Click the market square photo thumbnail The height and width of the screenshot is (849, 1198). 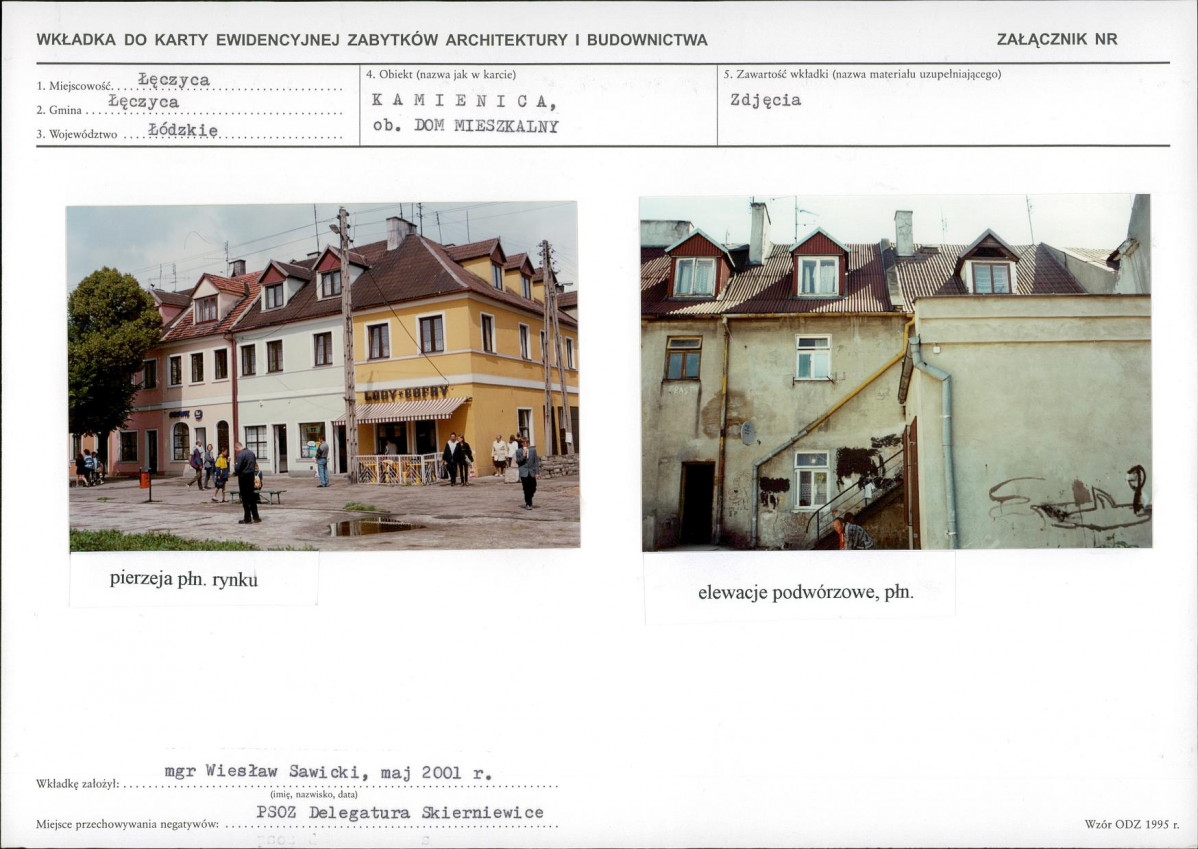[x=324, y=376]
